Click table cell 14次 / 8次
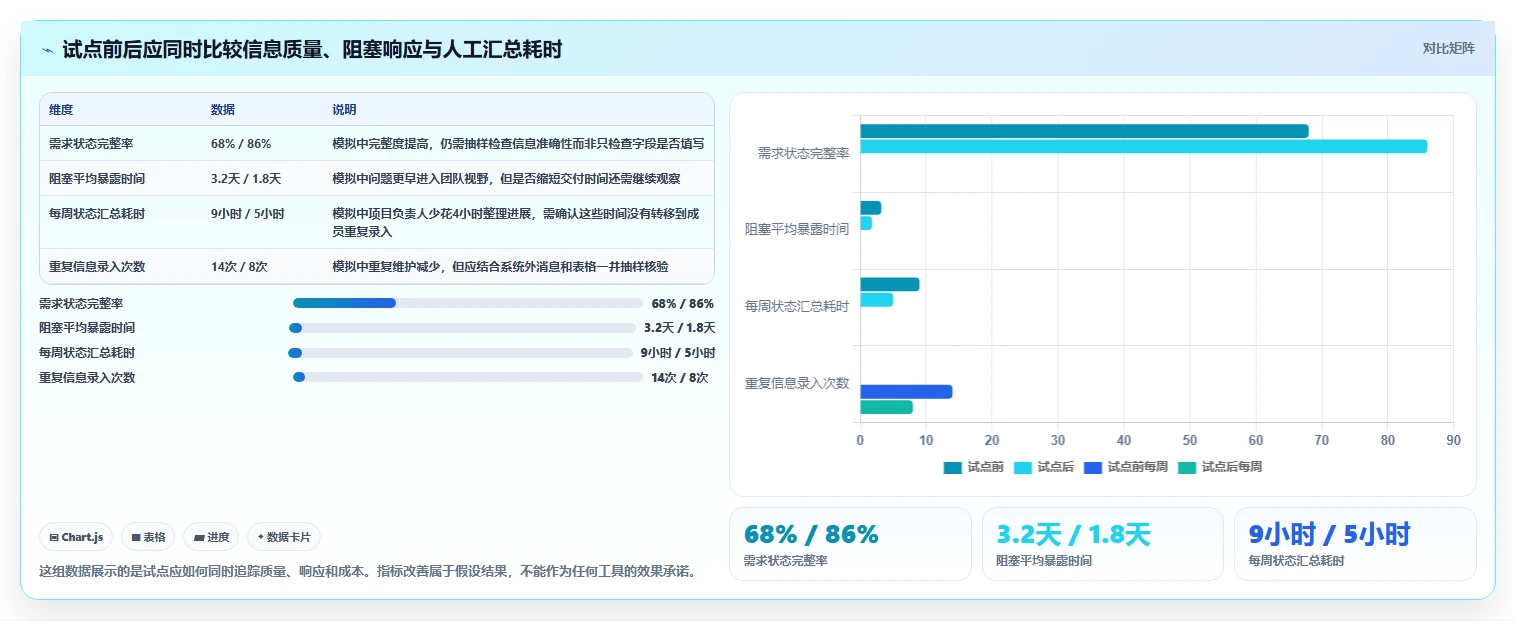Viewport: 1516px width, 621px height. click(x=239, y=267)
